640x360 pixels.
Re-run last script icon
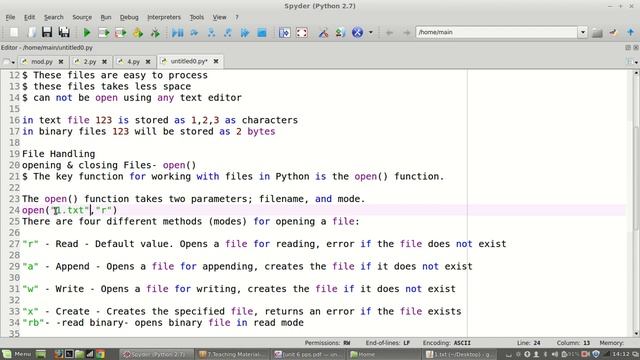155,33
